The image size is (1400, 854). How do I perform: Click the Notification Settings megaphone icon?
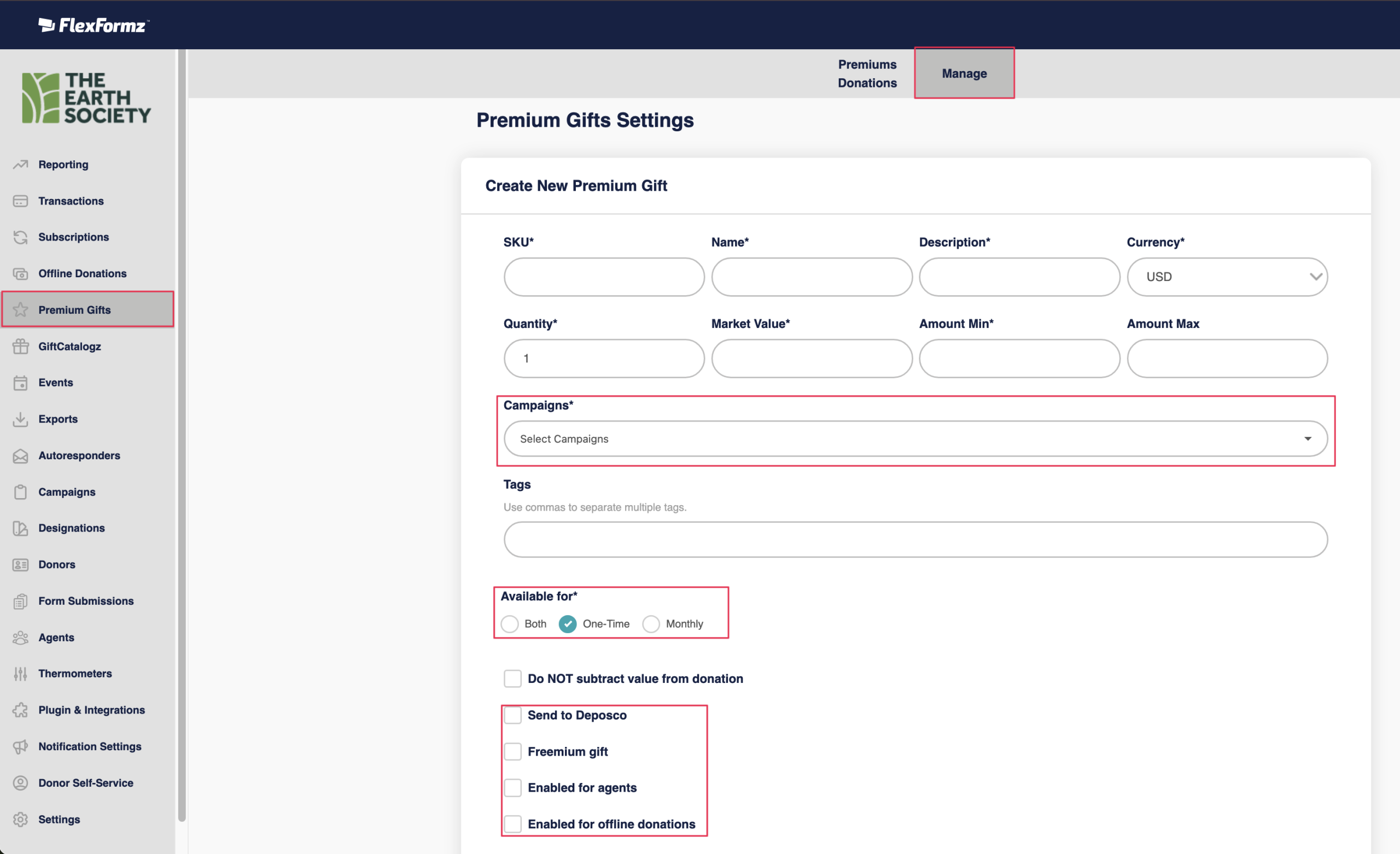coord(20,746)
